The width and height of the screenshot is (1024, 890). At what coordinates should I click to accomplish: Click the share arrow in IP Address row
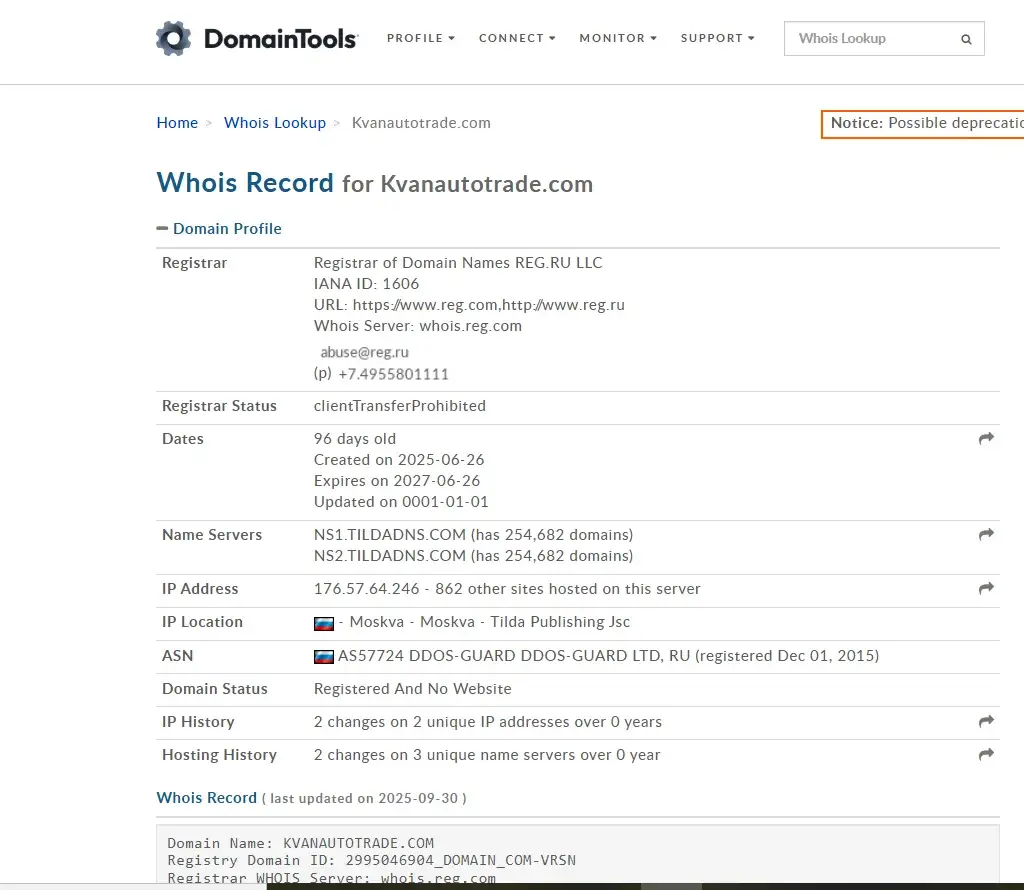[986, 588]
